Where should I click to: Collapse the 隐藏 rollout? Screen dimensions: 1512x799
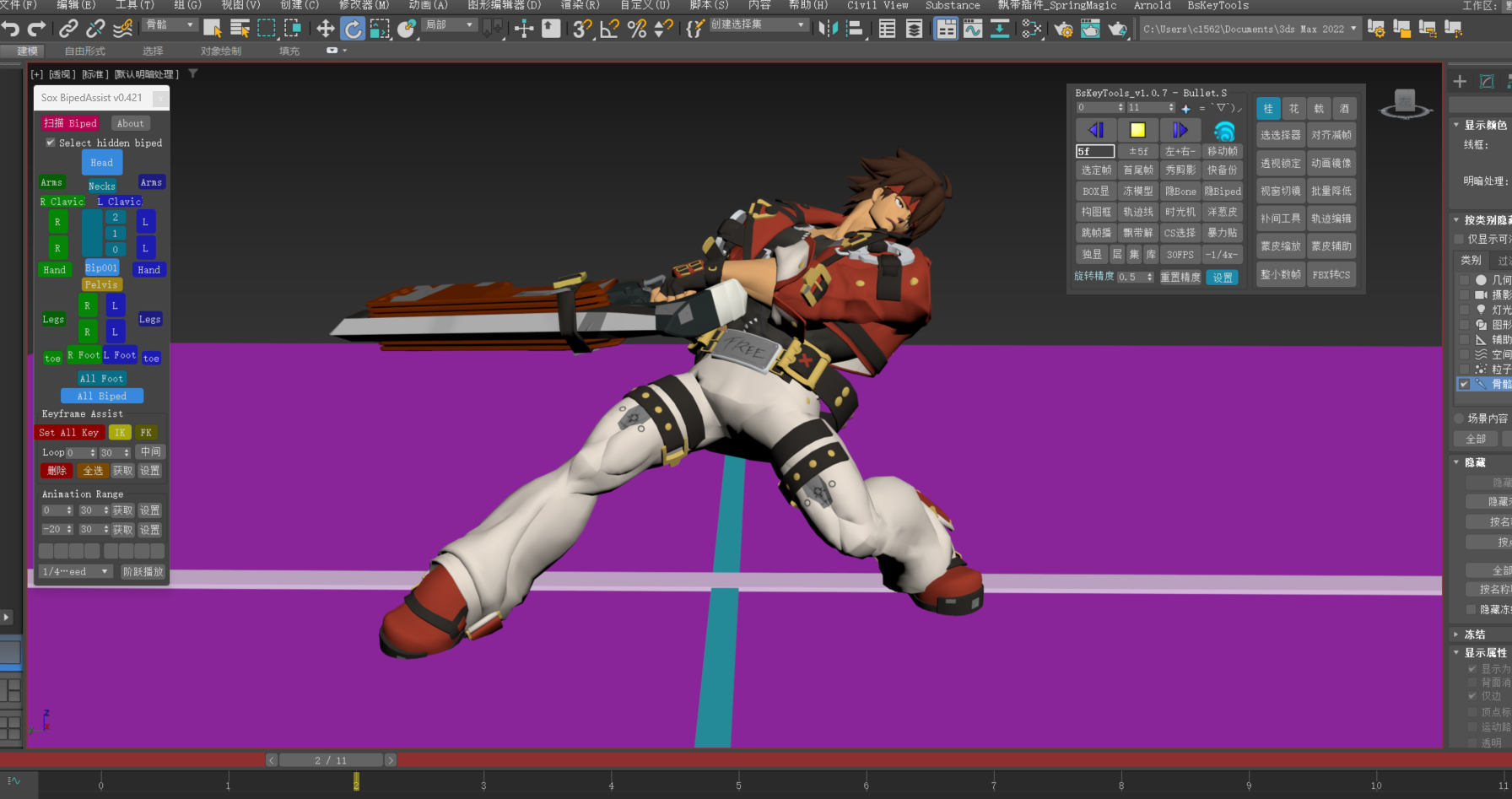pyautogui.click(x=1456, y=462)
